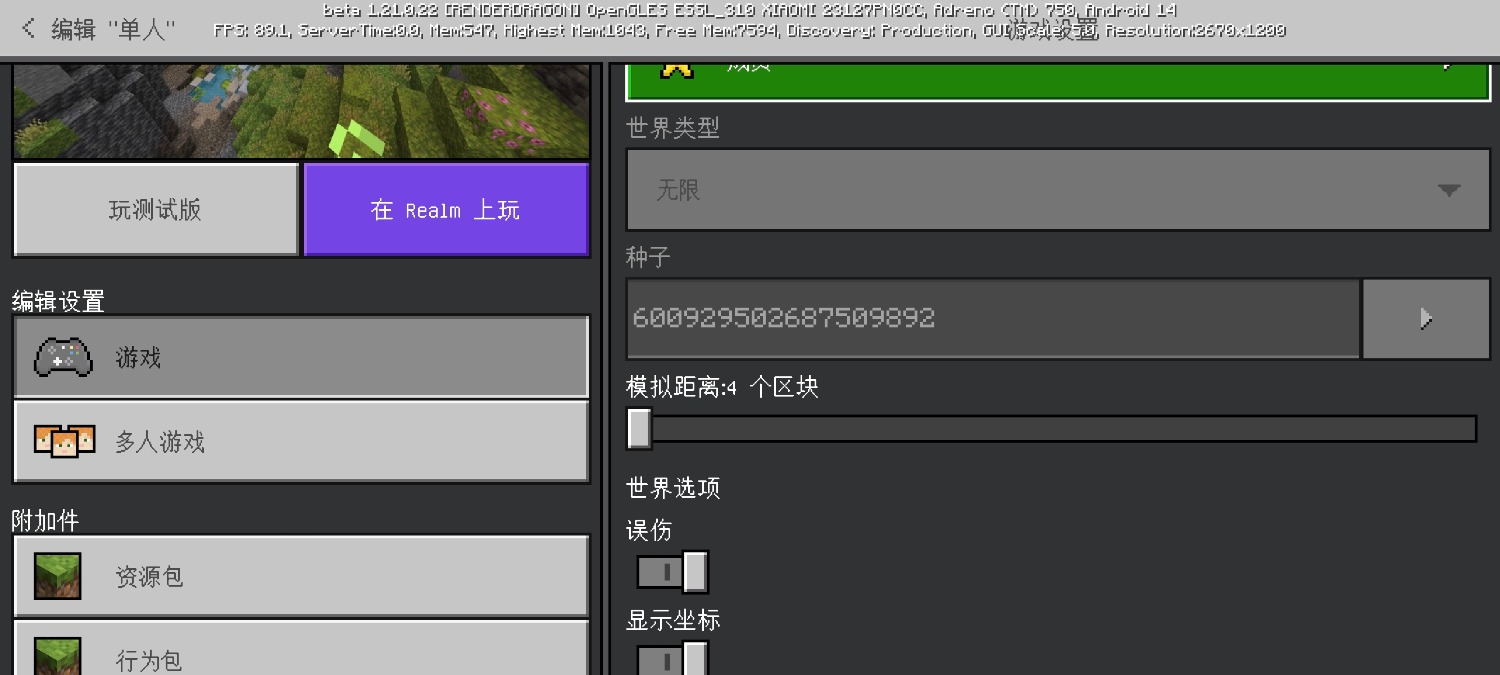Go back using the top-left arrow
This screenshot has width=1500, height=675.
click(28, 29)
